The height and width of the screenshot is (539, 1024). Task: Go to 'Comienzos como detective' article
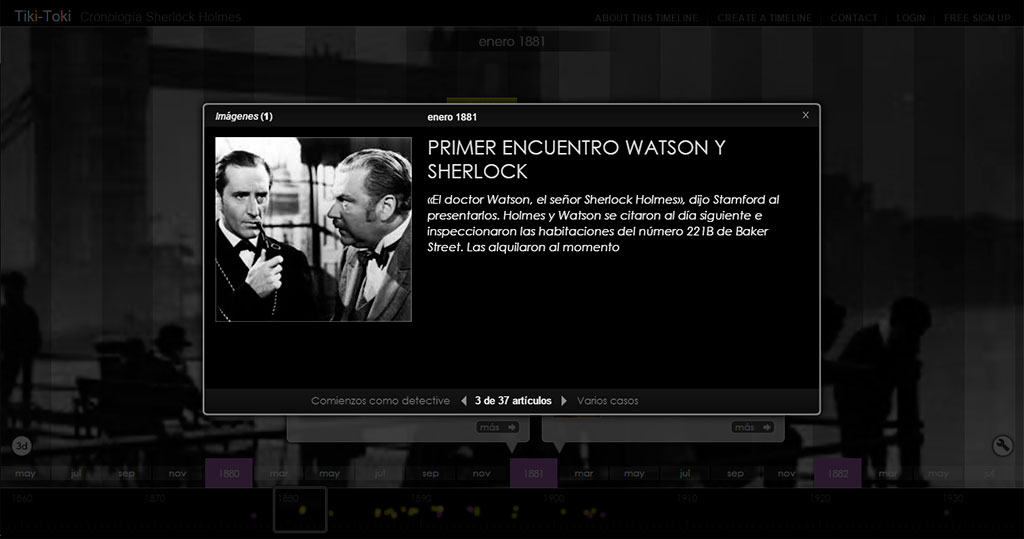coord(380,401)
